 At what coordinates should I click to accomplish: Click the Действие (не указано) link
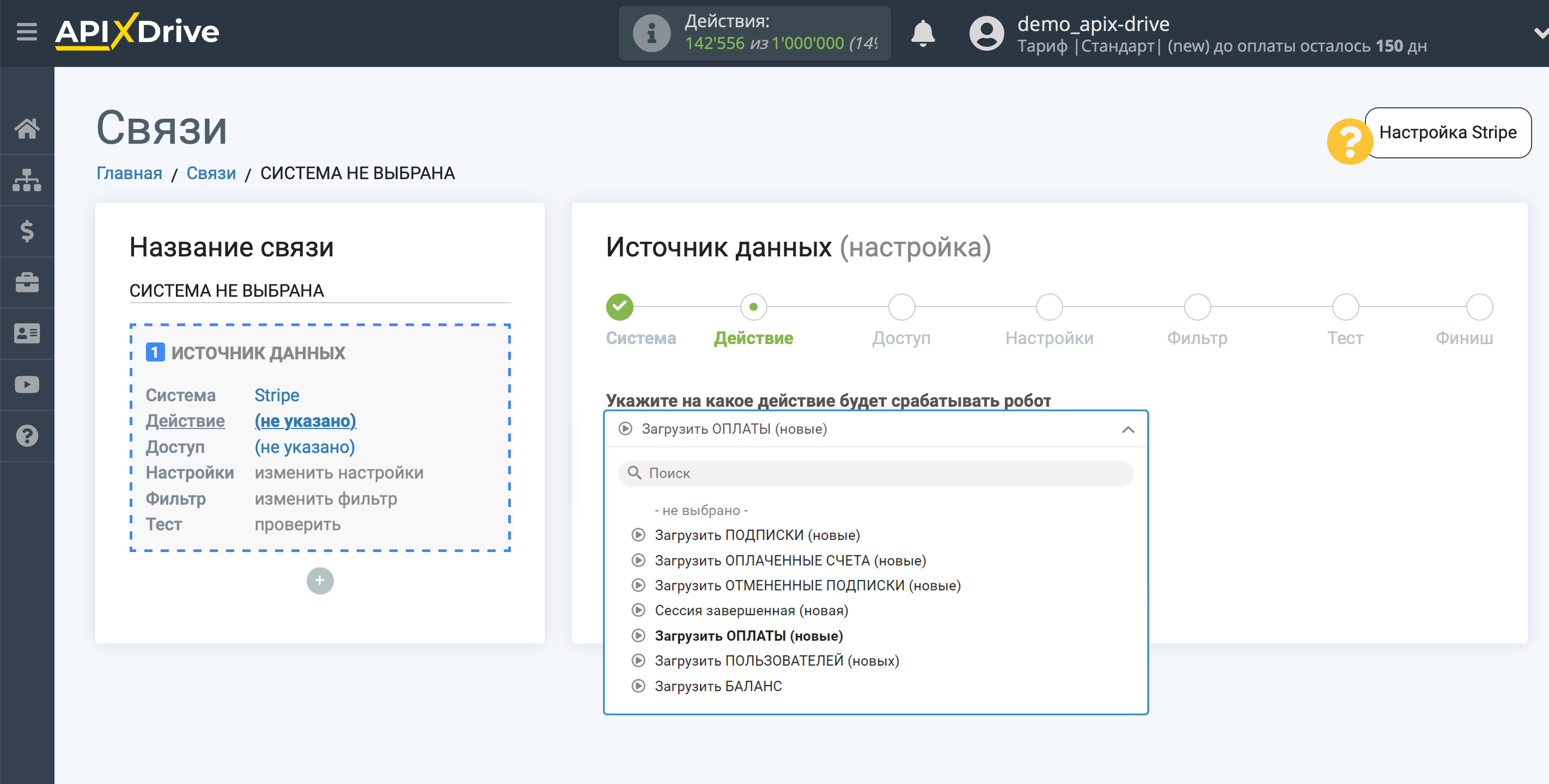(x=306, y=421)
